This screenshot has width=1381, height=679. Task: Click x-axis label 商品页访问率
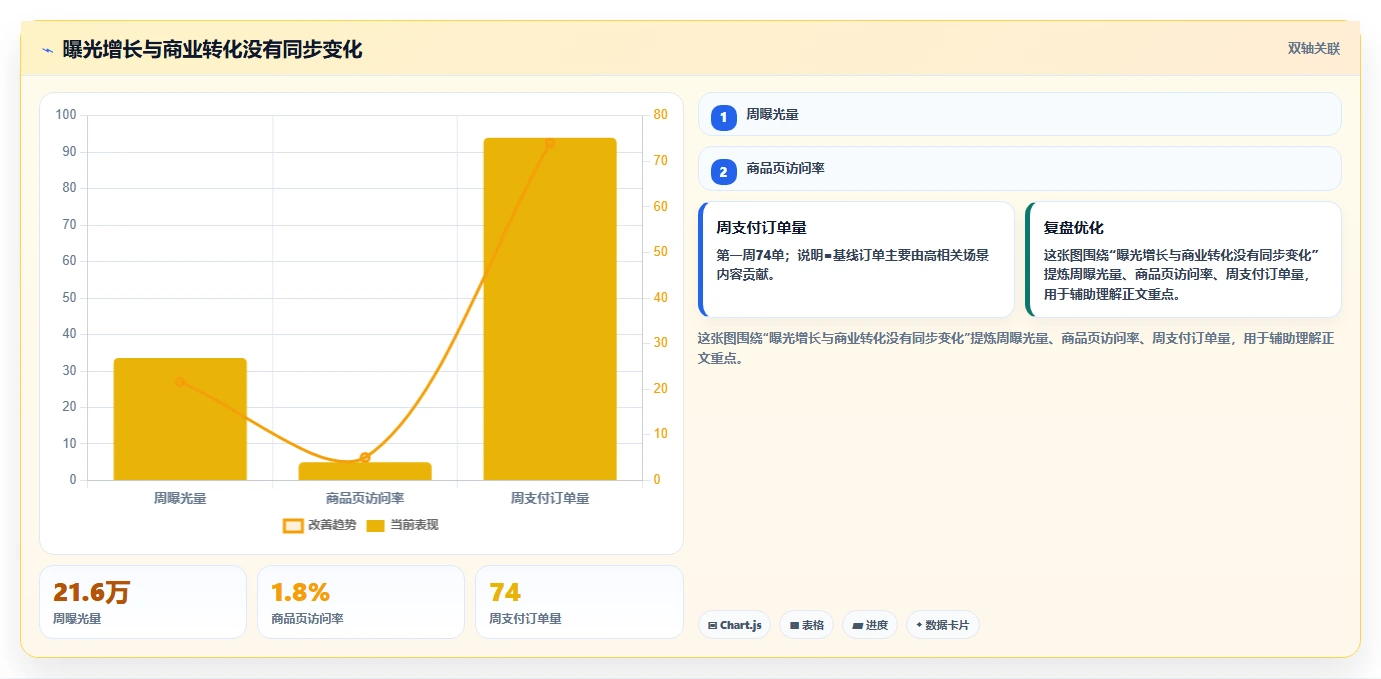coord(365,498)
